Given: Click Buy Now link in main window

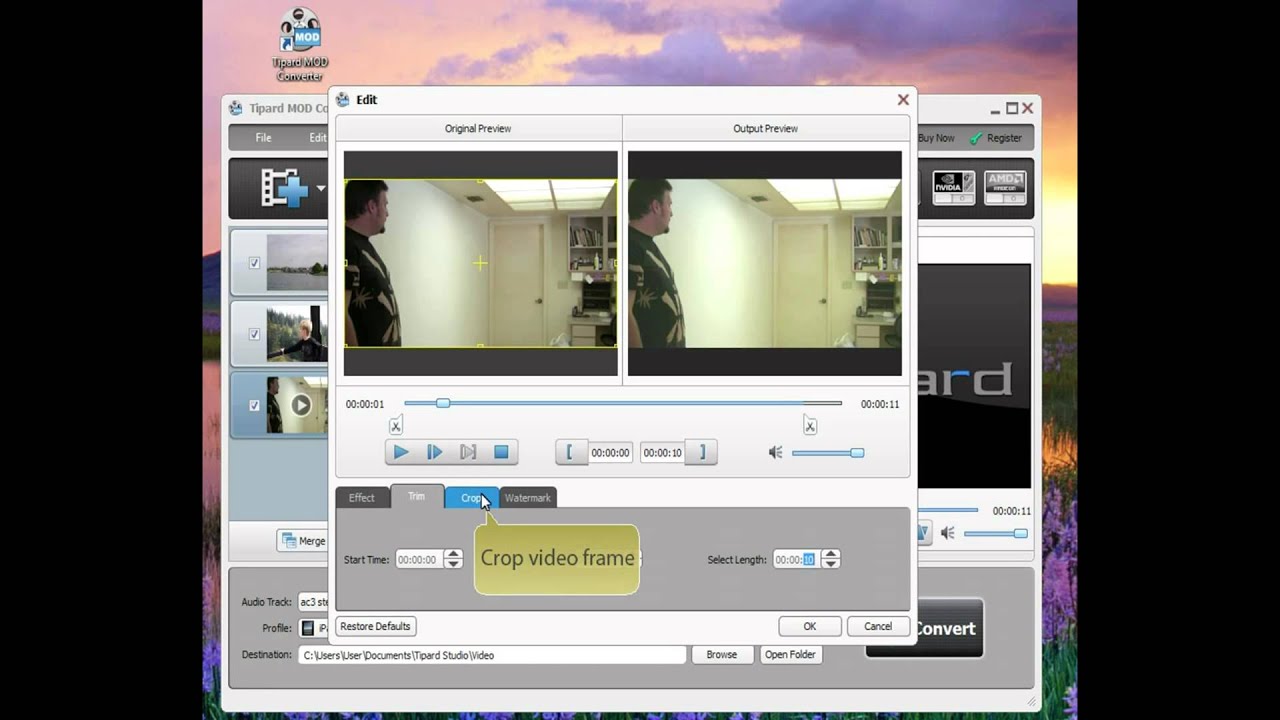Looking at the screenshot, I should point(936,138).
